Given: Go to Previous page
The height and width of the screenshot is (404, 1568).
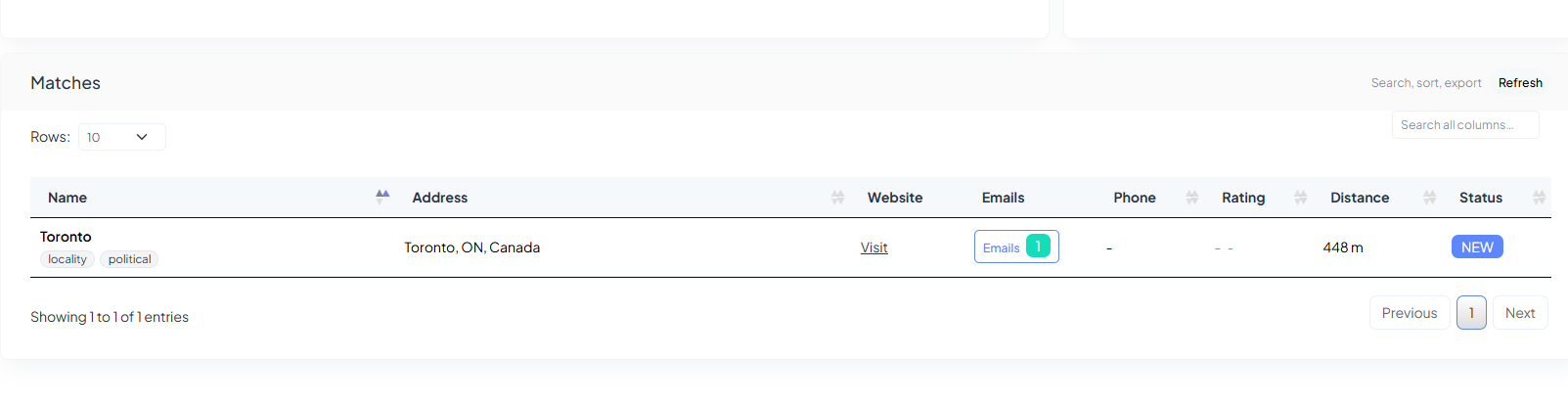Looking at the screenshot, I should pyautogui.click(x=1409, y=313).
